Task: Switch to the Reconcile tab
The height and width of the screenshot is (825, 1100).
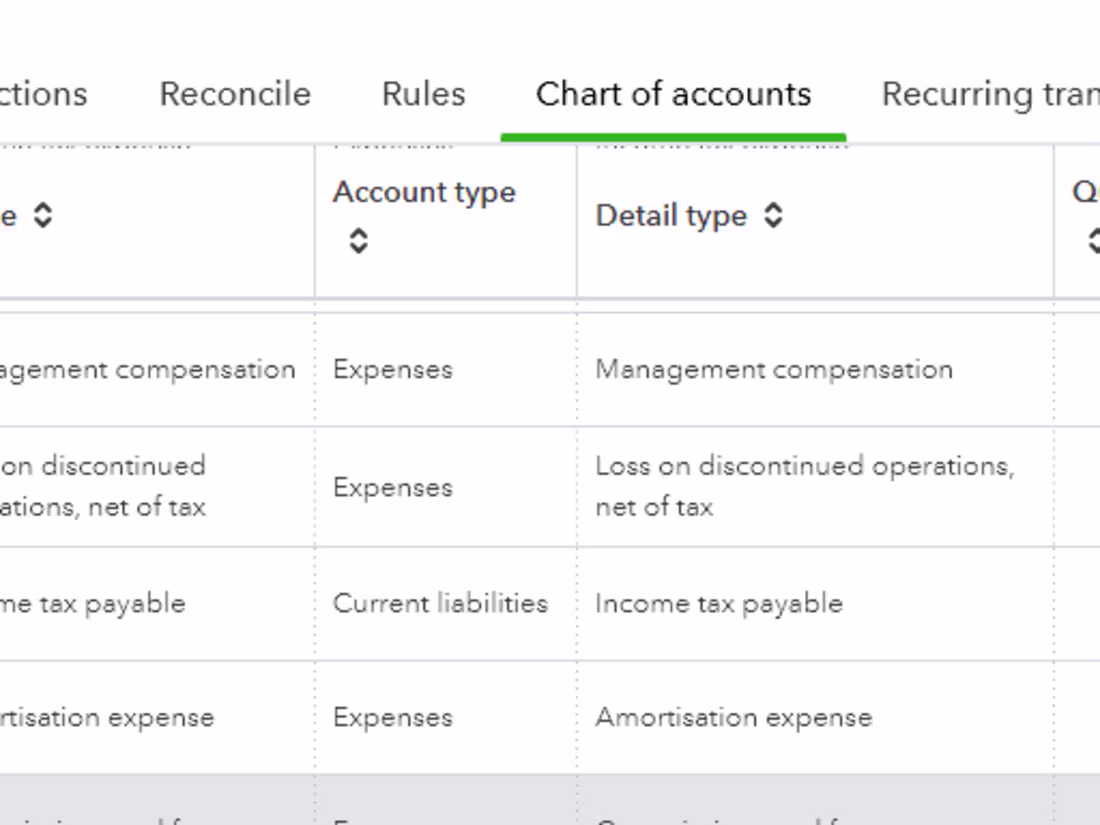Action: (x=235, y=93)
